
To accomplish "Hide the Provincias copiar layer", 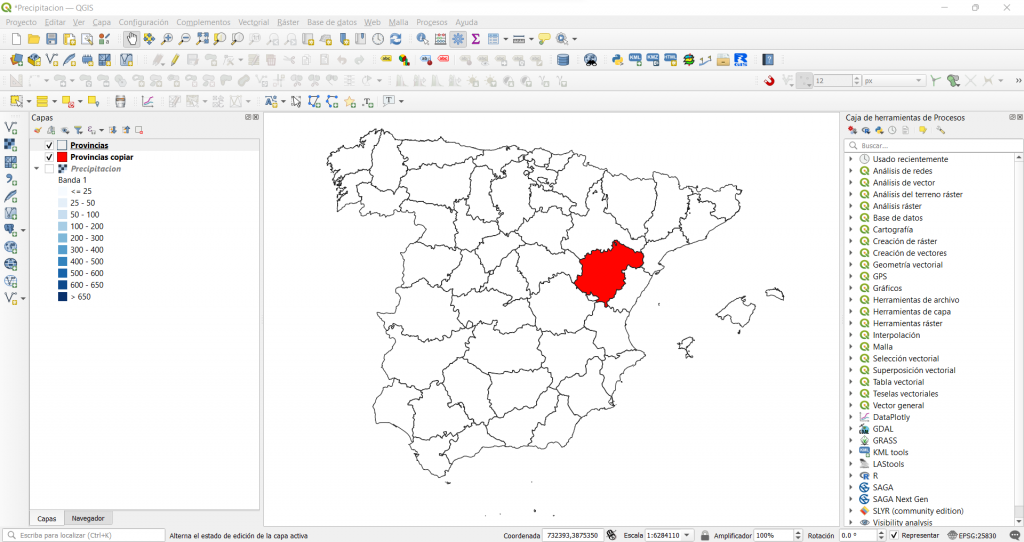I will (49, 157).
